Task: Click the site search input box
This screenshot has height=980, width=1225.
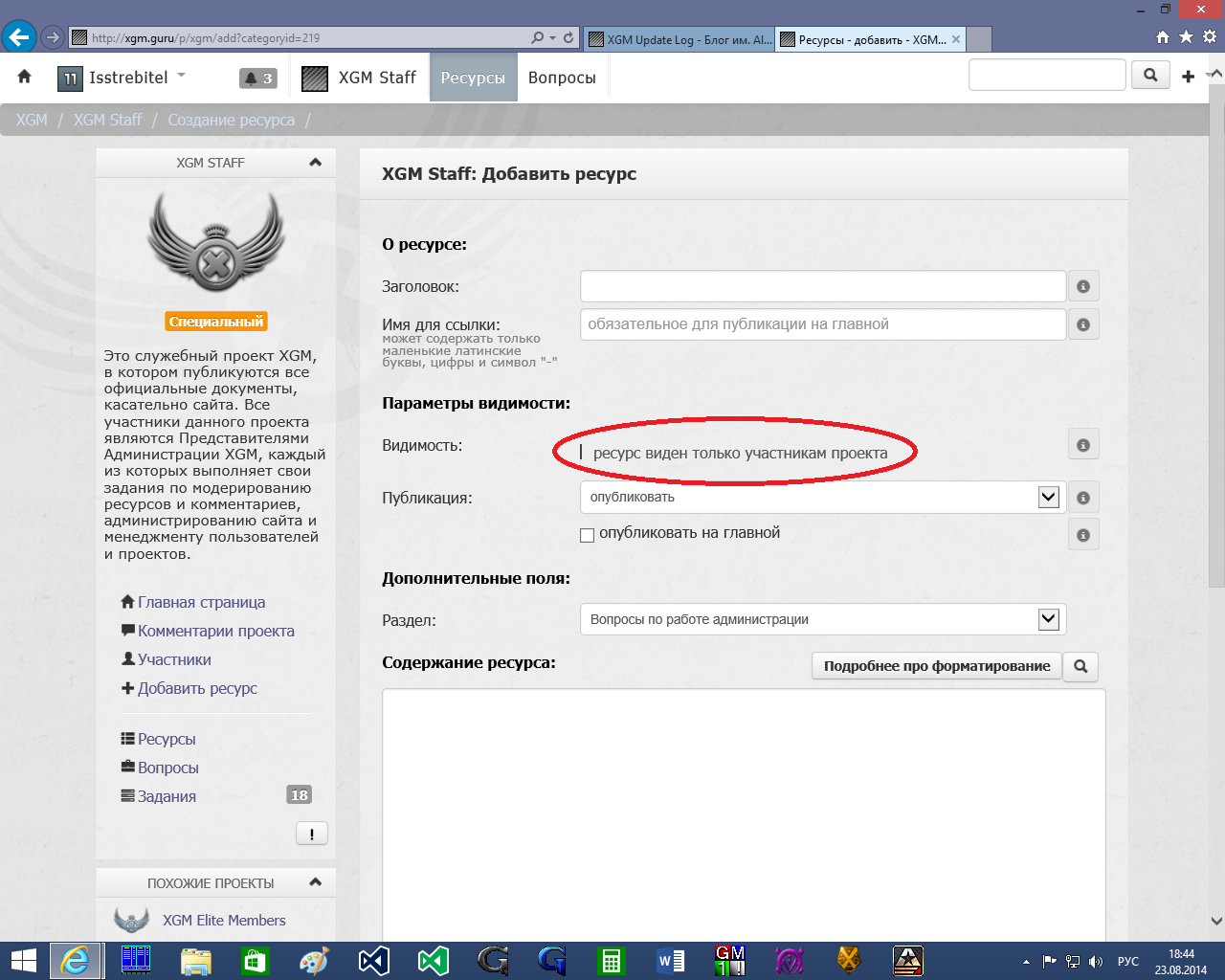Action: pos(1047,75)
